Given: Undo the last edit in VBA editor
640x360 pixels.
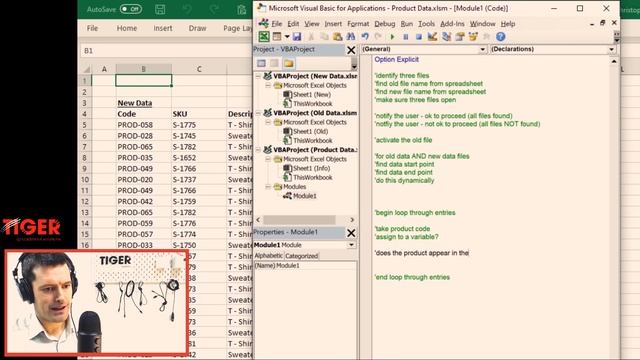Looking at the screenshot, I should point(365,37).
